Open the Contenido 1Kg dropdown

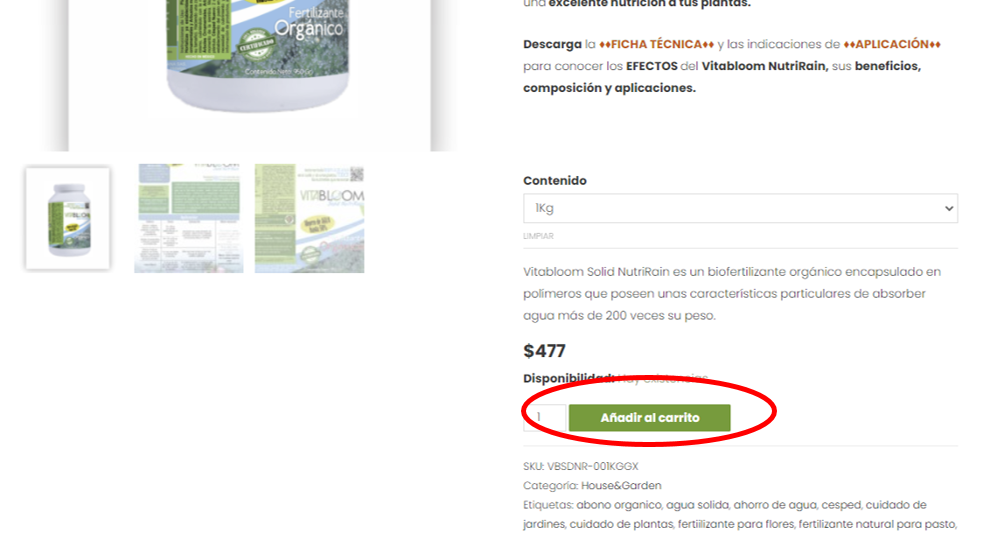[x=740, y=208]
